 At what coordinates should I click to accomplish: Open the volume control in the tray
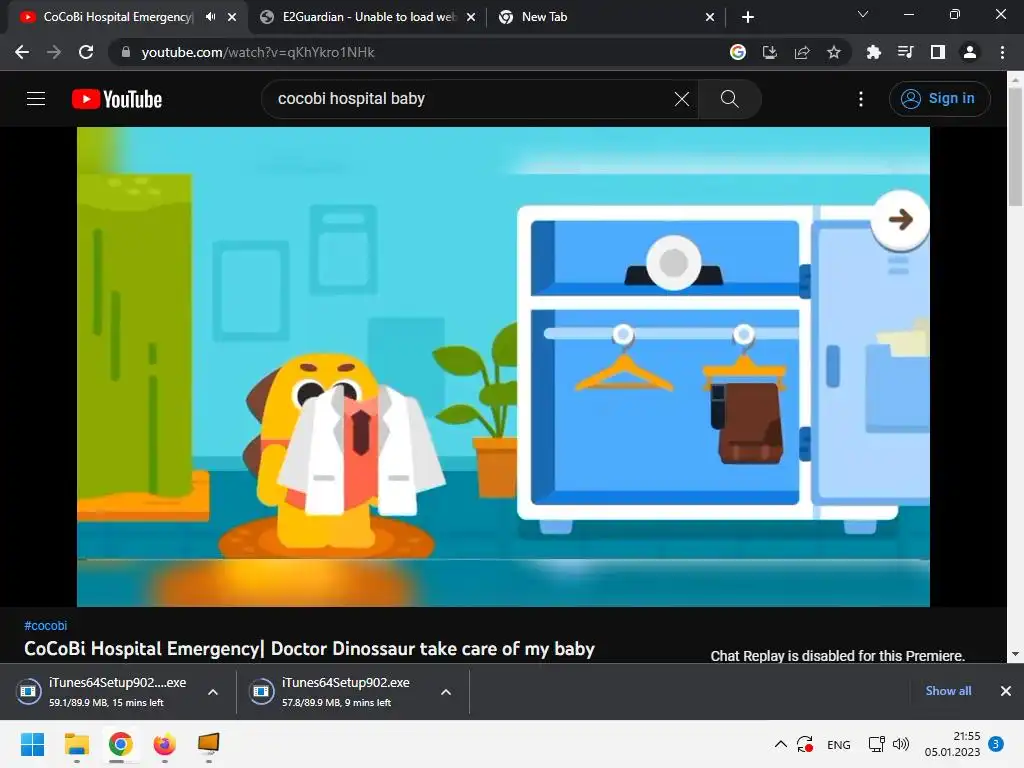coord(901,744)
